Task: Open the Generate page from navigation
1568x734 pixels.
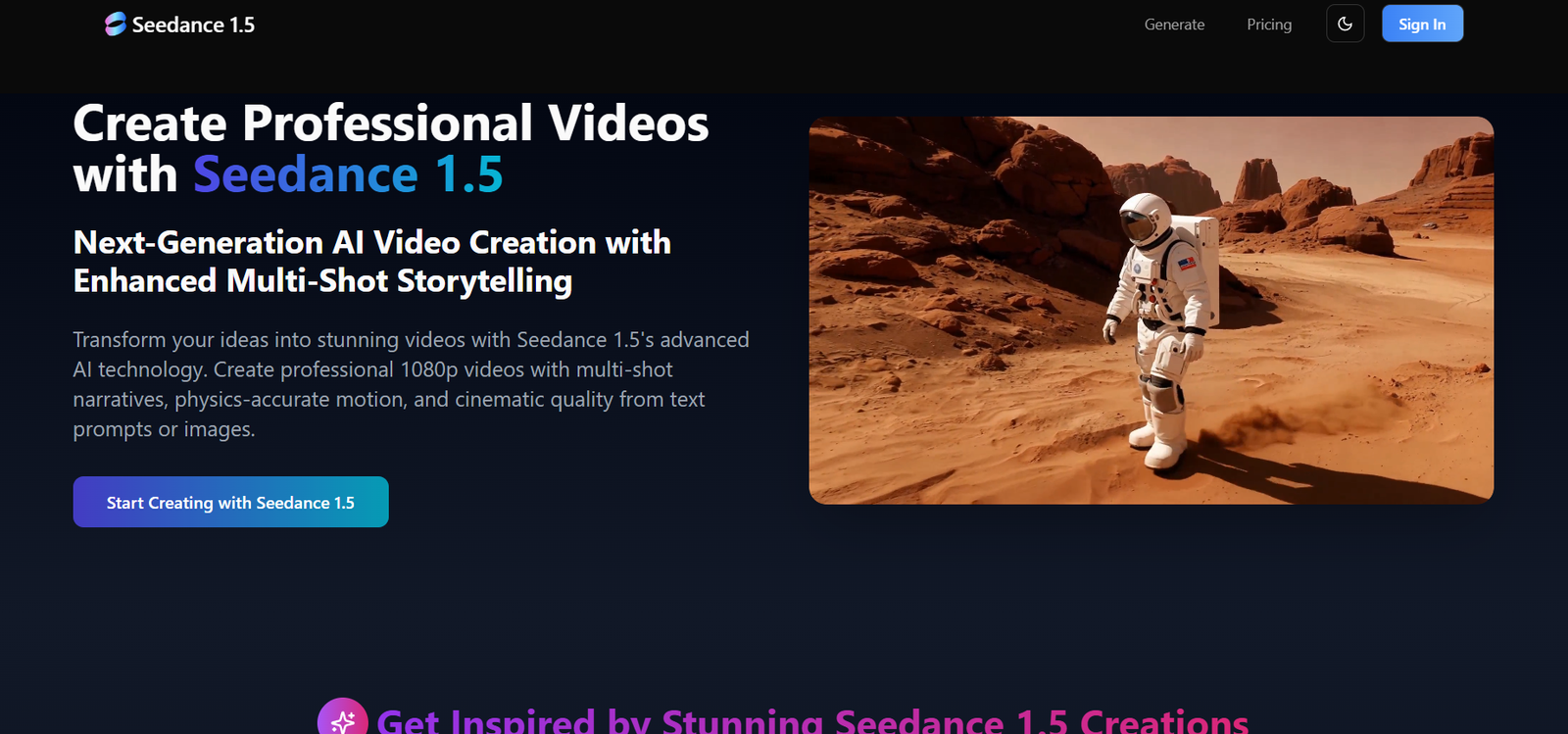Action: click(1174, 24)
